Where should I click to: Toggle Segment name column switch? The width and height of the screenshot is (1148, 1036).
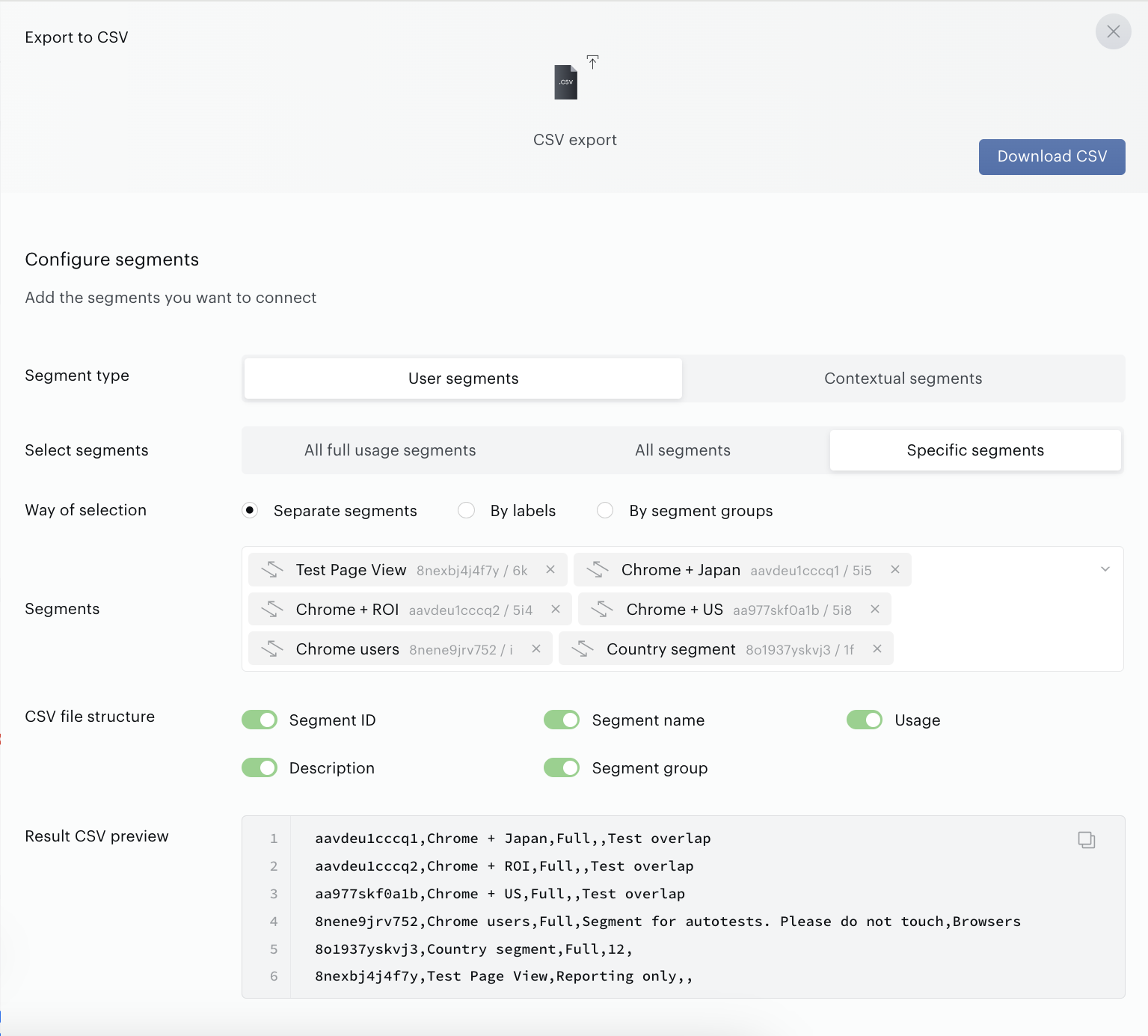(562, 720)
